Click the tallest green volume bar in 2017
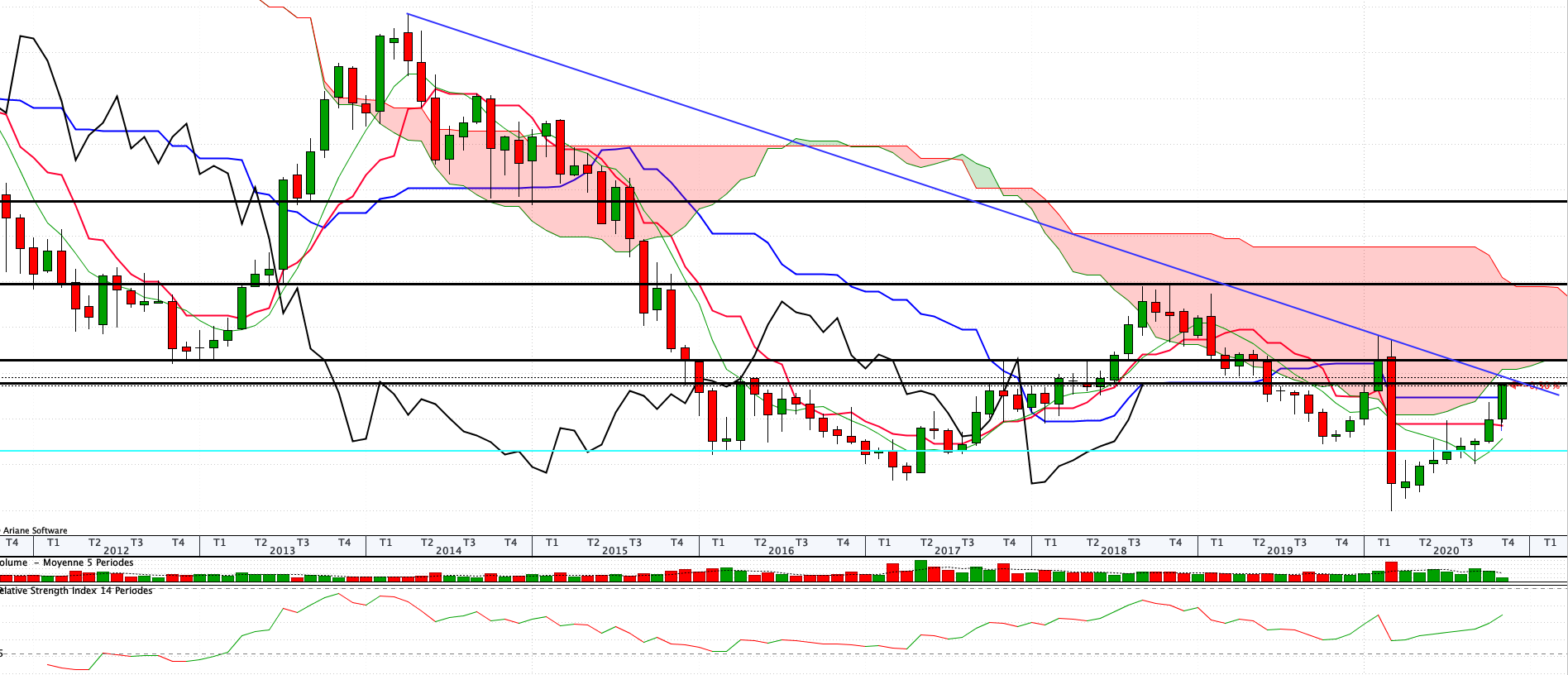1568x675 pixels. tap(920, 571)
